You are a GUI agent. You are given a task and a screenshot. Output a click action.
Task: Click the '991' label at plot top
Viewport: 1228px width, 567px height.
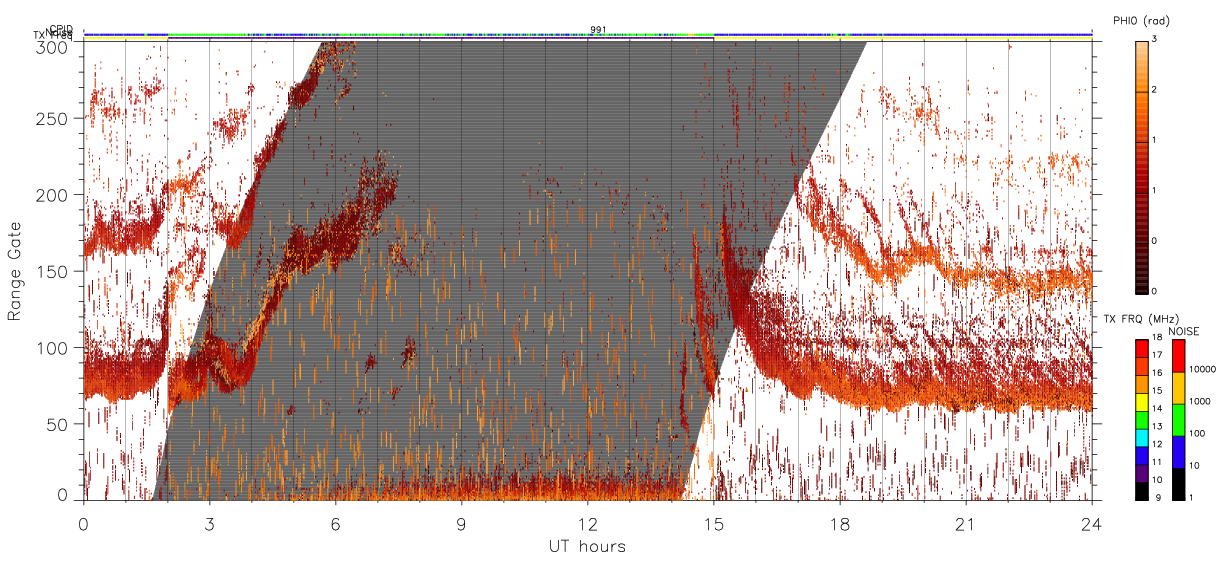click(598, 30)
